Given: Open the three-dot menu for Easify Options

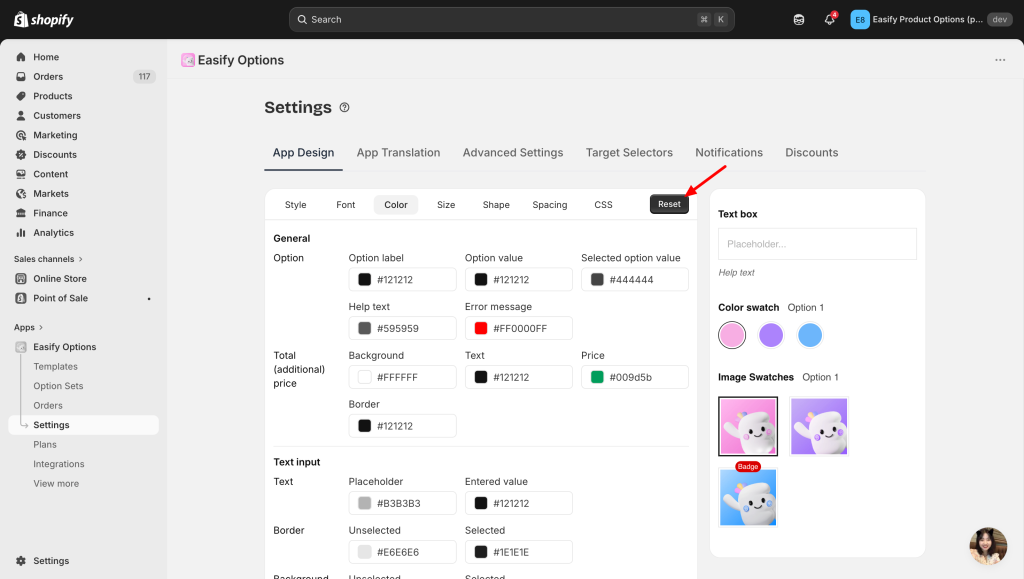Looking at the screenshot, I should 1000,60.
